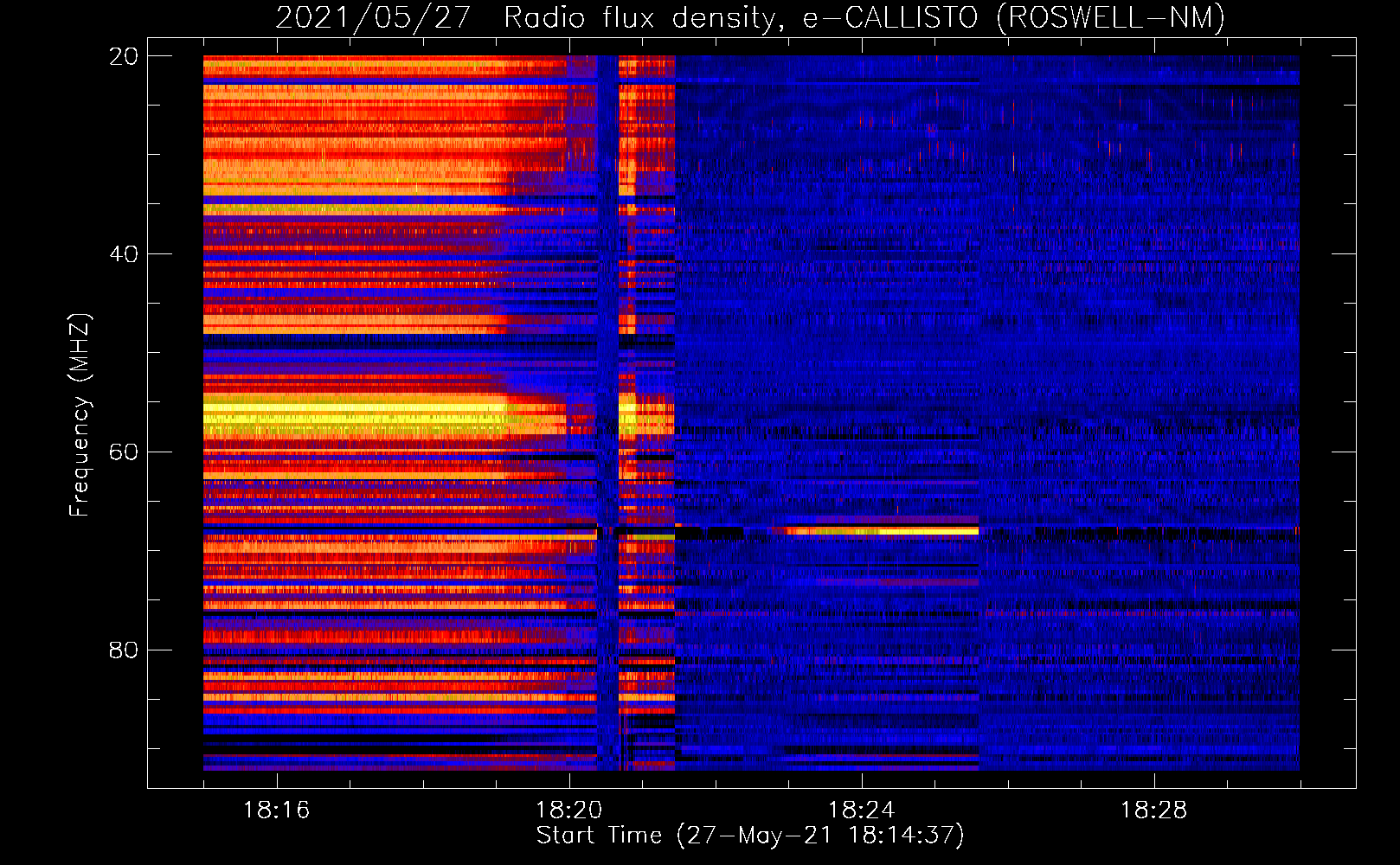Select the 'e-CALLISTO (ROSWELL-NM)' title text

tap(1014, 18)
